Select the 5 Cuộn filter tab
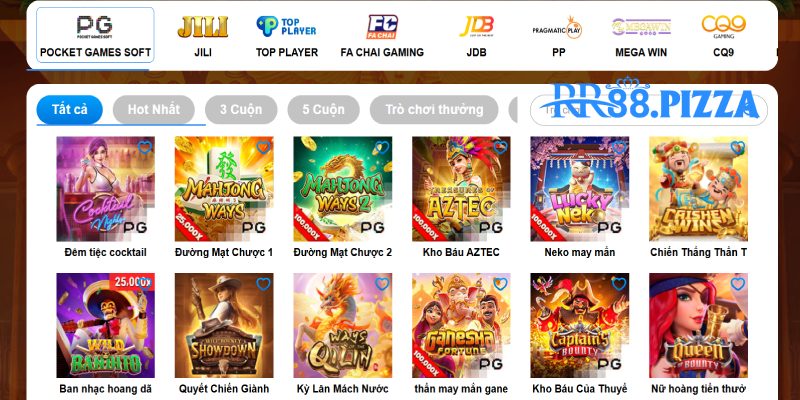Image resolution: width=800 pixels, height=400 pixels. 323,109
